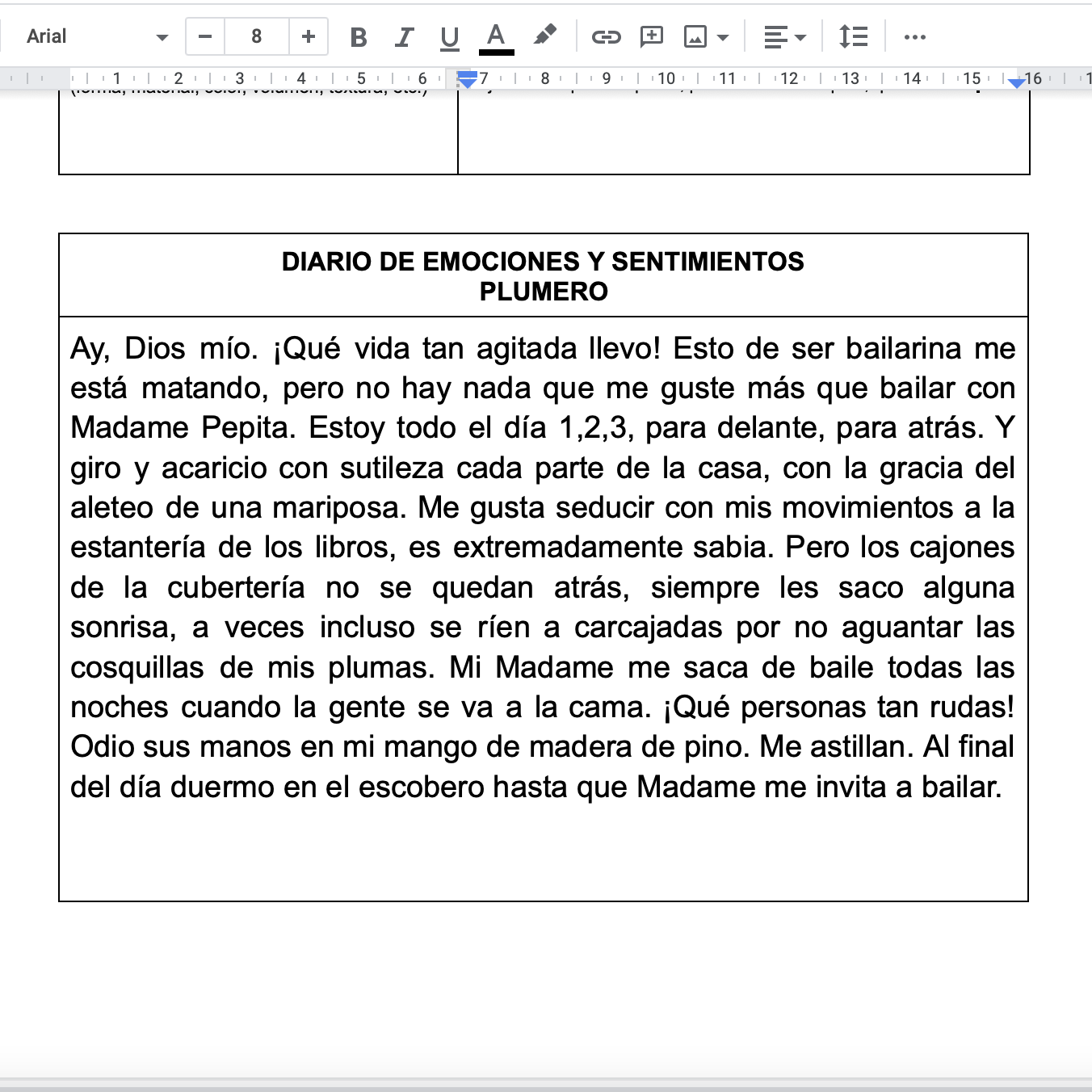
Task: Click the font size field showing 8
Action: pos(257,36)
